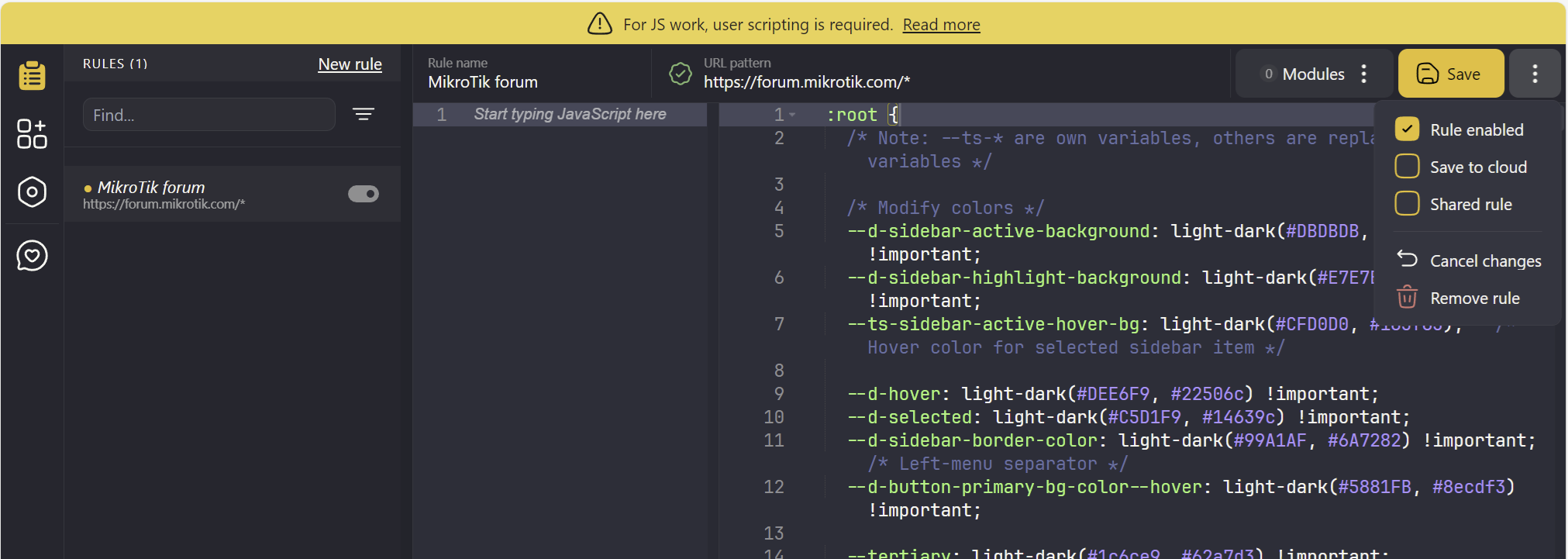Toggle the MikroTik forum rule switch
Viewport: 1568px width, 559px height.
(363, 194)
